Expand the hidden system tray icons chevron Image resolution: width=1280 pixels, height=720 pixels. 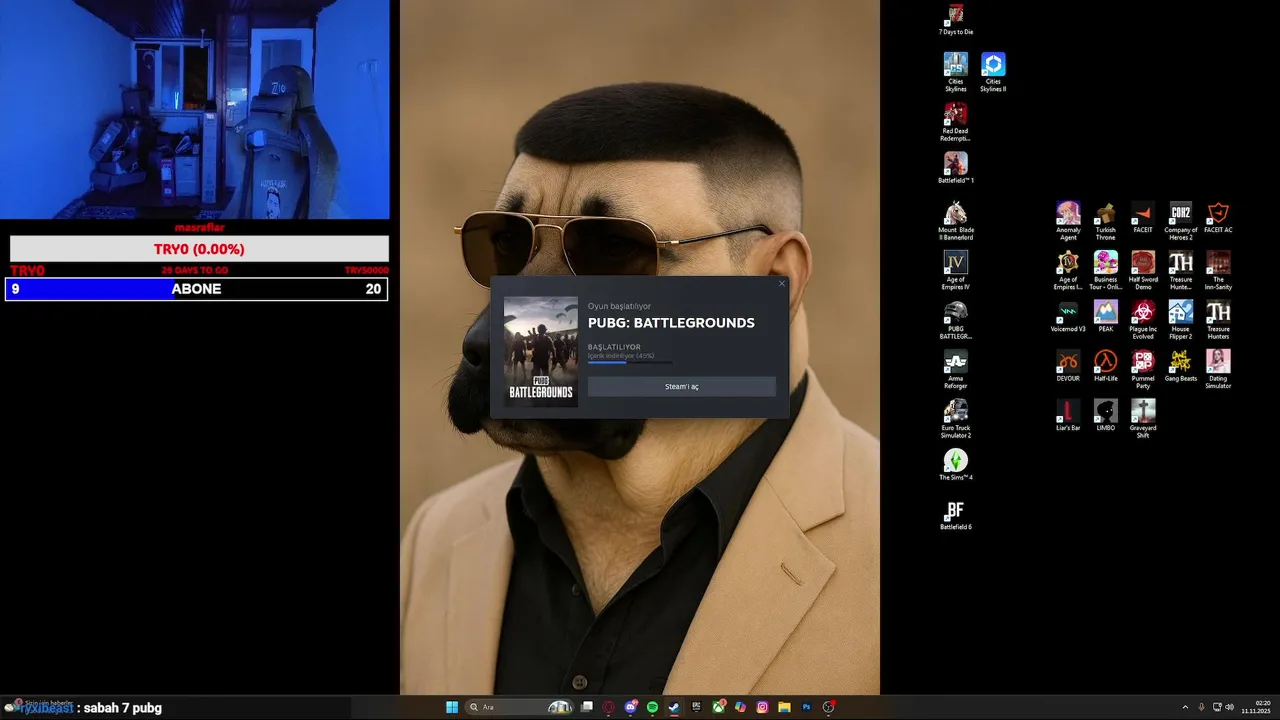click(1185, 707)
